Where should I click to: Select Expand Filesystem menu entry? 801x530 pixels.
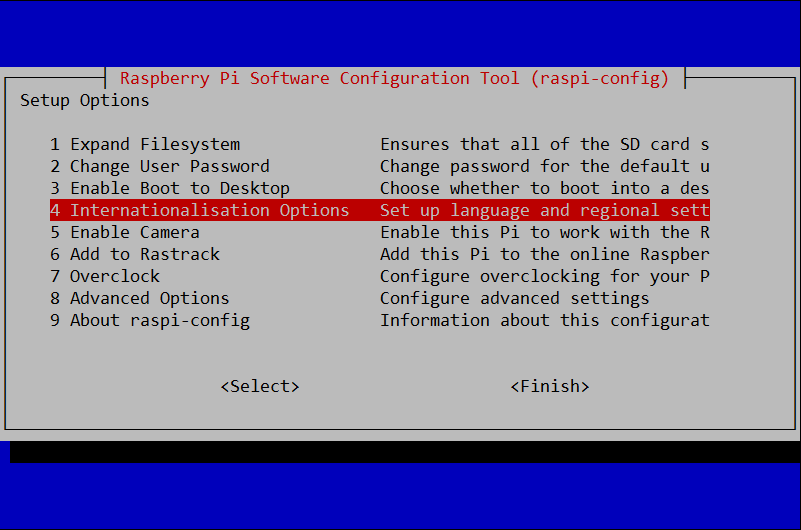pyautogui.click(x=145, y=144)
